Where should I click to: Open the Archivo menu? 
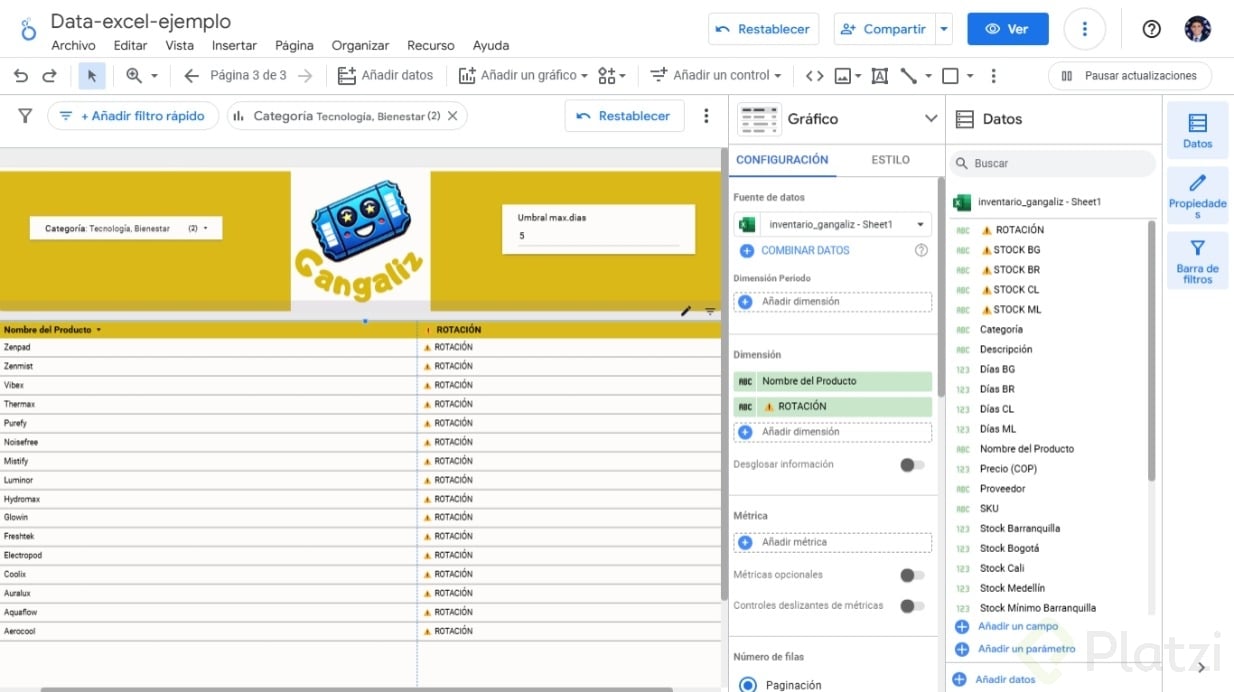(73, 46)
